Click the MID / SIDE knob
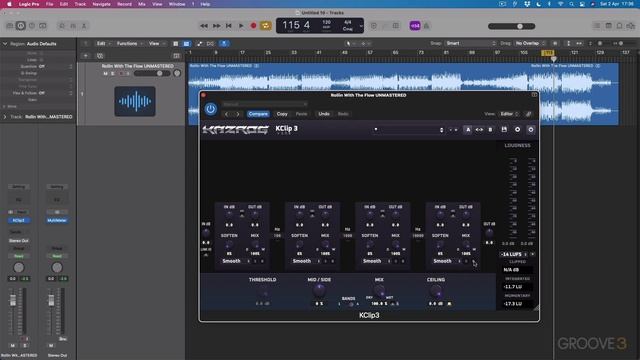The width and height of the screenshot is (640, 360). tap(319, 291)
